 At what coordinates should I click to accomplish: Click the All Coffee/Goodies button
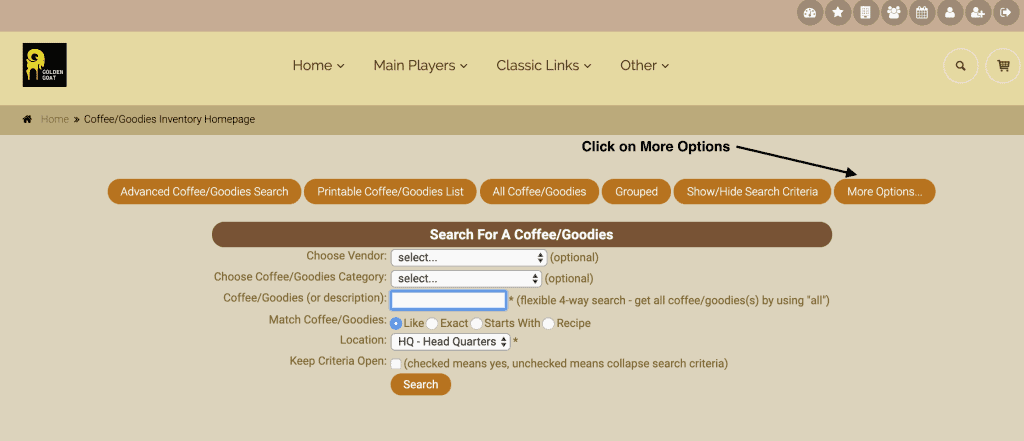(539, 191)
